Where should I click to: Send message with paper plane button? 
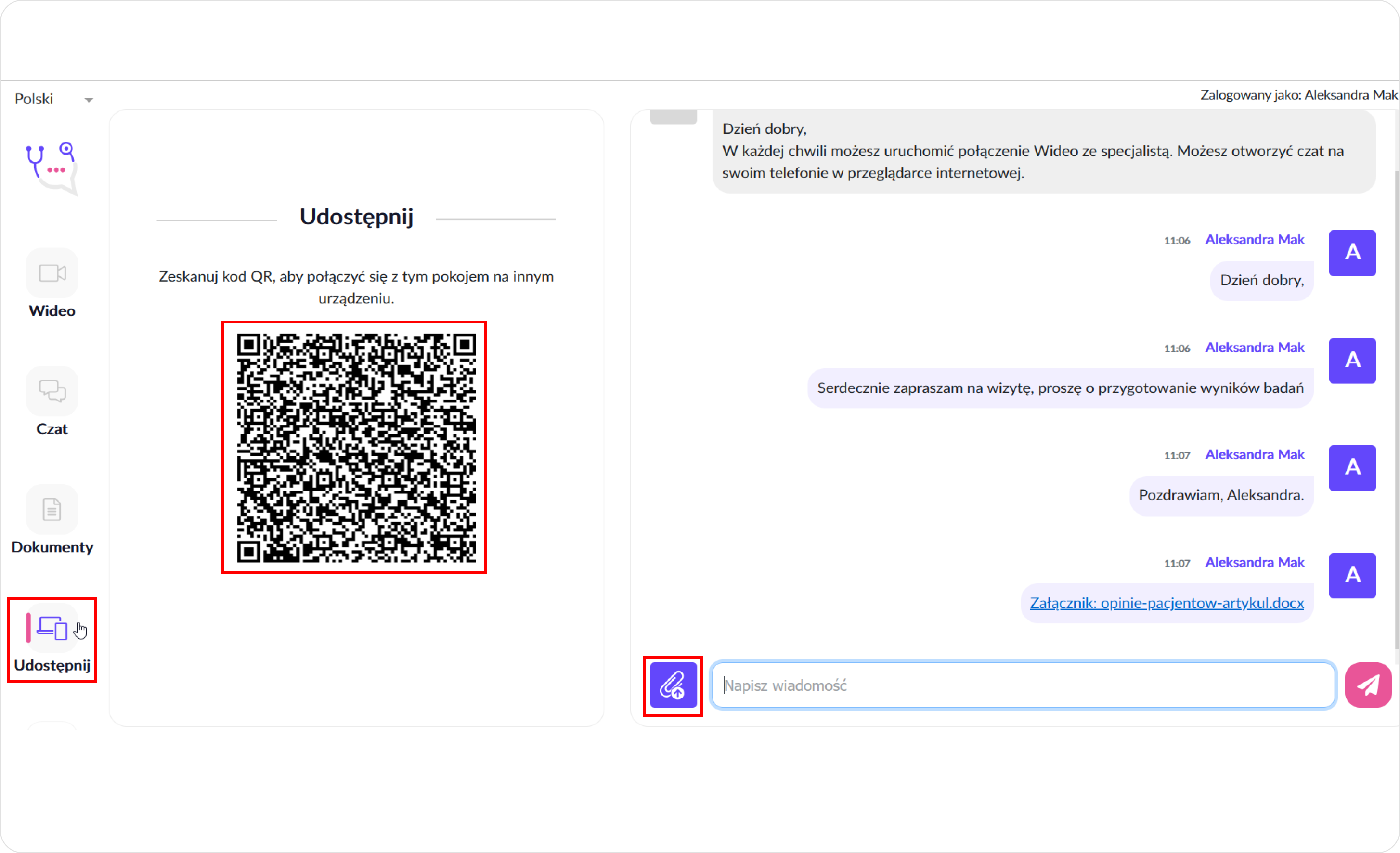[x=1369, y=685]
